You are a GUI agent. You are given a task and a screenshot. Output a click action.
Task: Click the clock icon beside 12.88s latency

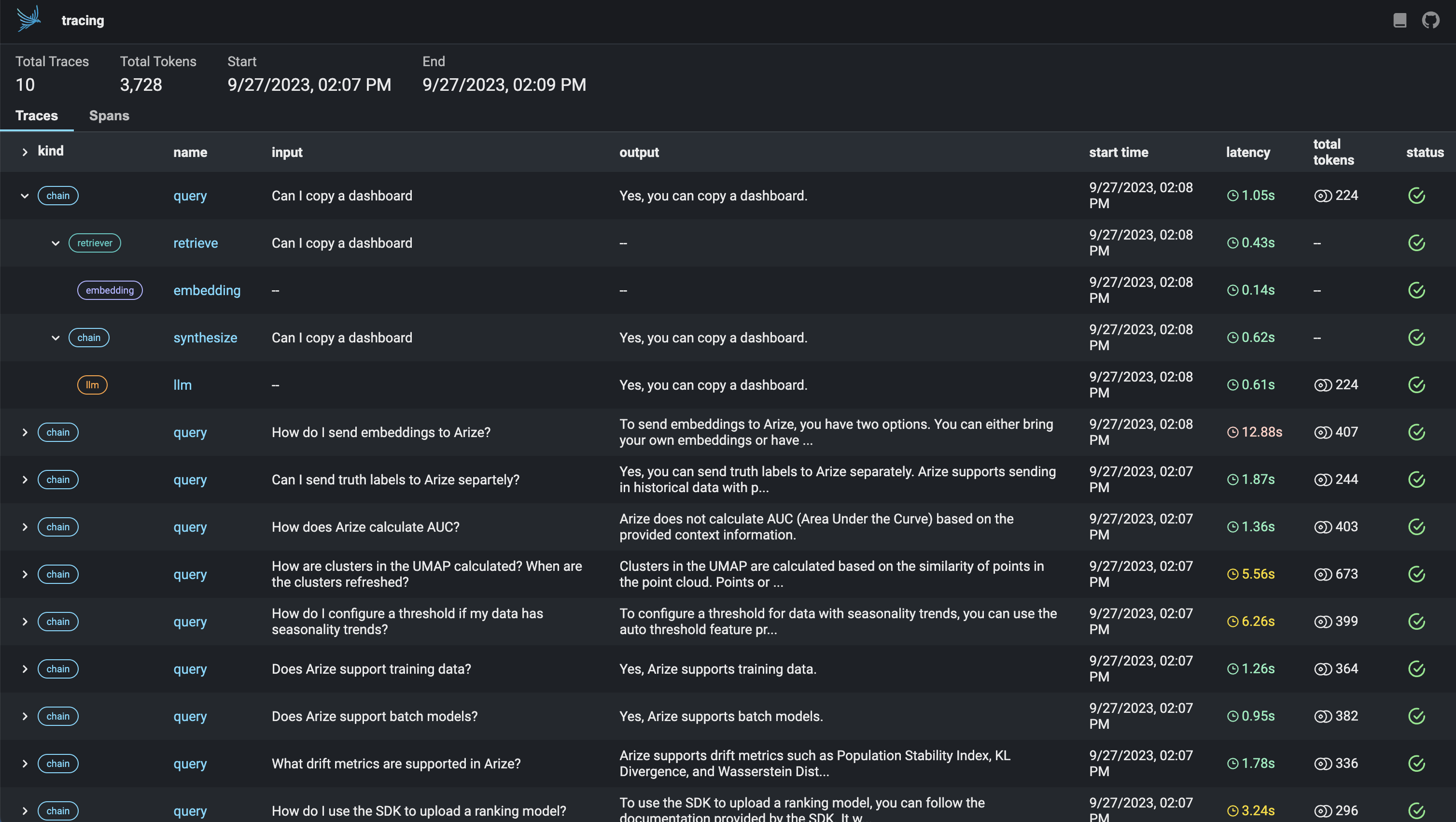(1233, 432)
